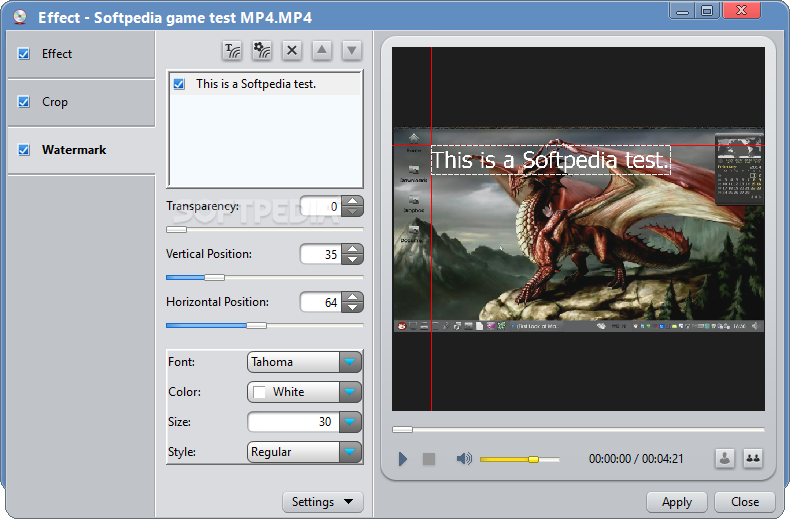
Task: Add a text watermark
Action: (232, 50)
